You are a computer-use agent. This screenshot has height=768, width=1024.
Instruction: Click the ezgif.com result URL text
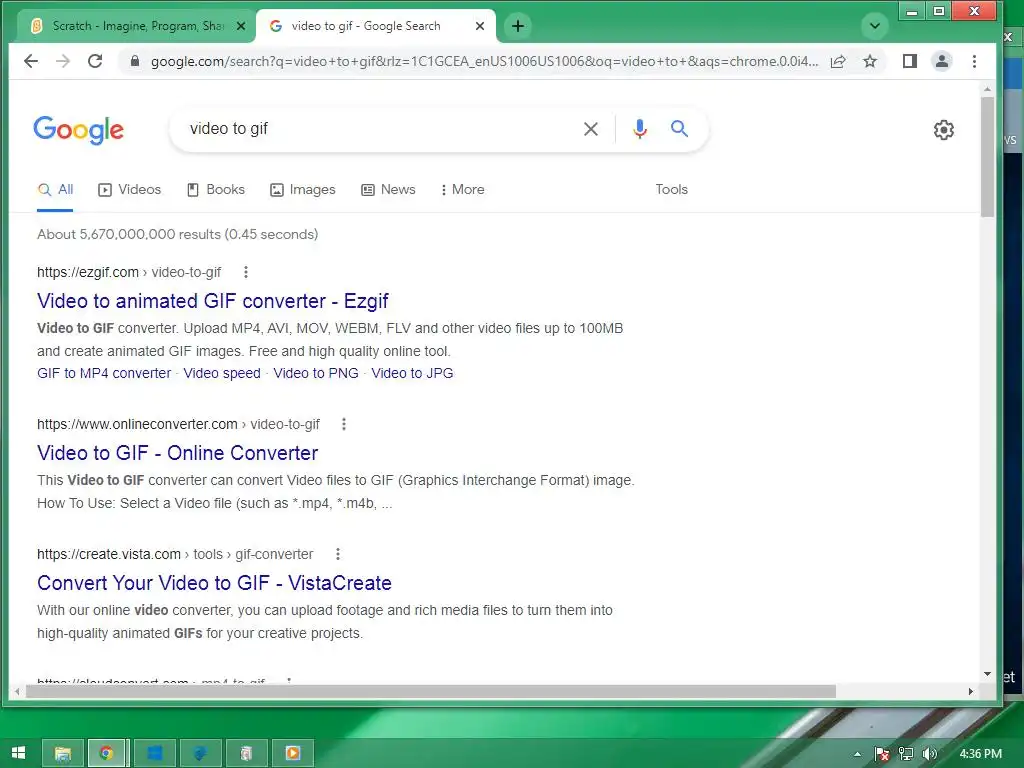(x=129, y=272)
